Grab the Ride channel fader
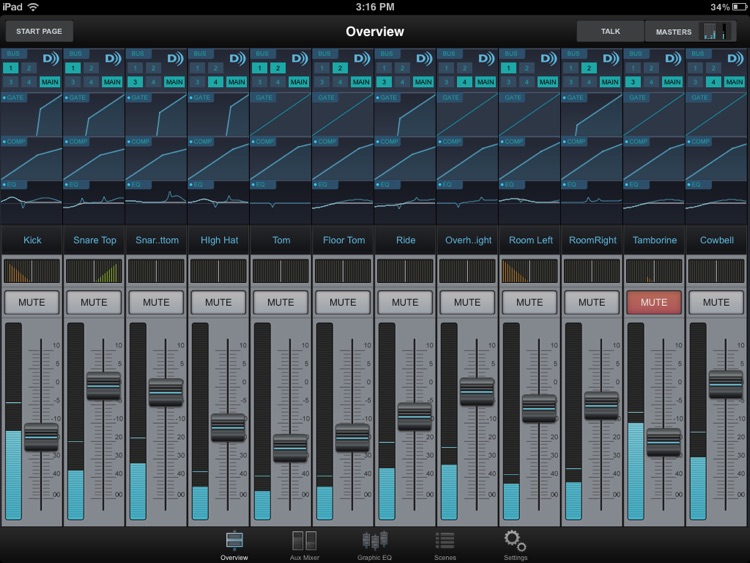Screen dimensions: 750x563 [x=414, y=416]
